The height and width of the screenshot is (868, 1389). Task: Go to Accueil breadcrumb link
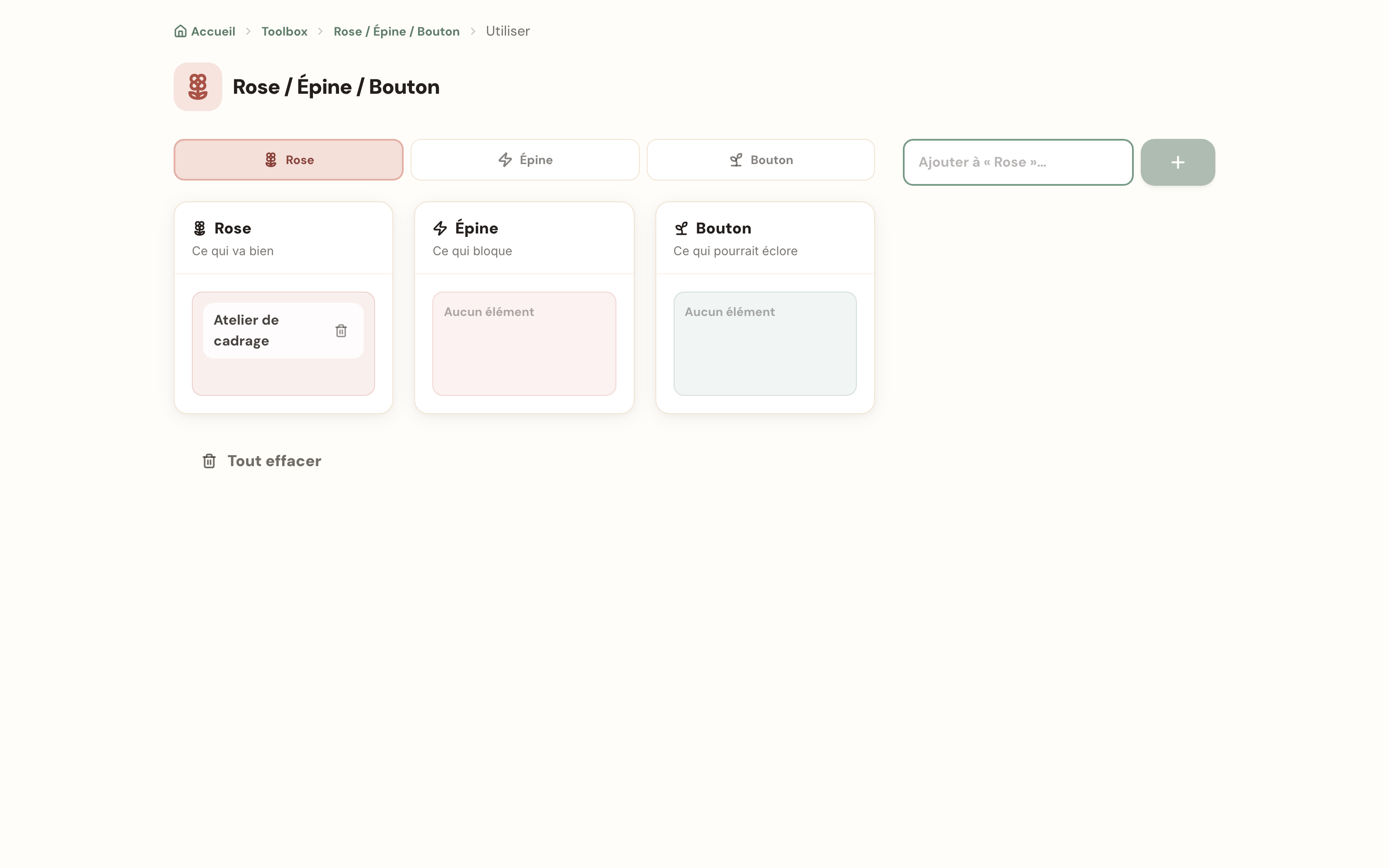[213, 32]
